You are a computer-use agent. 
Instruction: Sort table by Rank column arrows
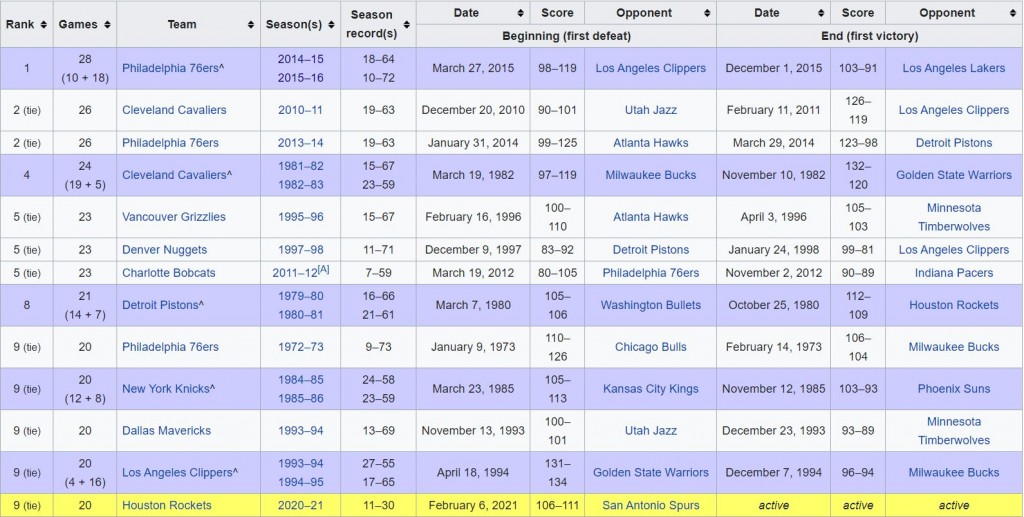[43, 24]
